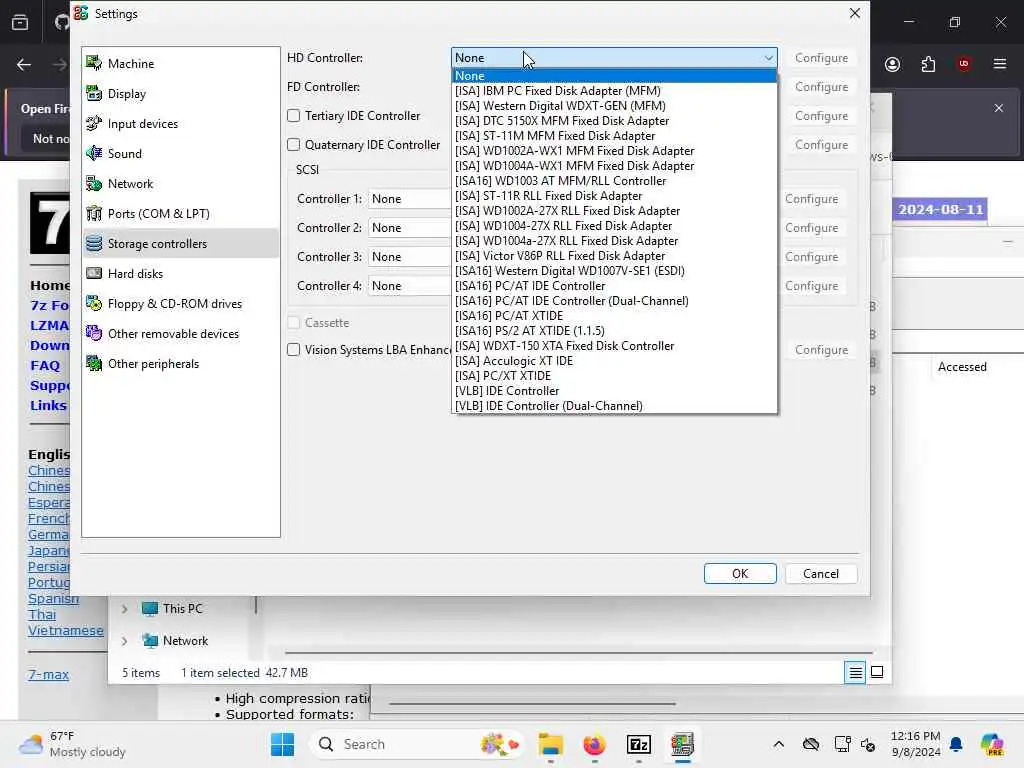Switch File Explorer to large icons view
The height and width of the screenshot is (768, 1024).
(877, 672)
